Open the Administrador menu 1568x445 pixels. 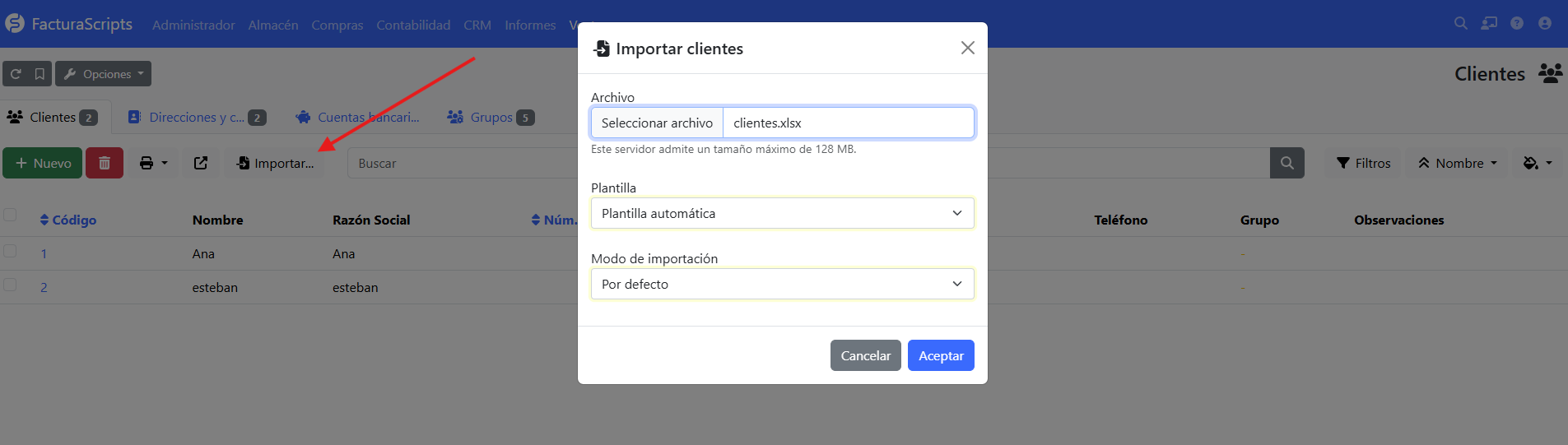(x=193, y=25)
